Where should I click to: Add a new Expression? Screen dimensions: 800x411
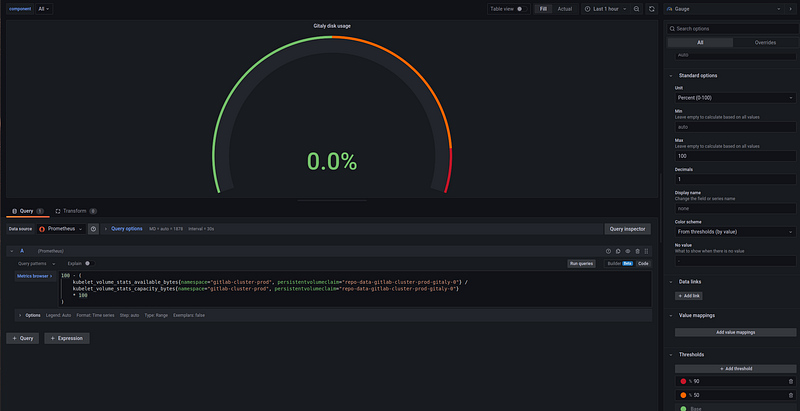(x=67, y=338)
